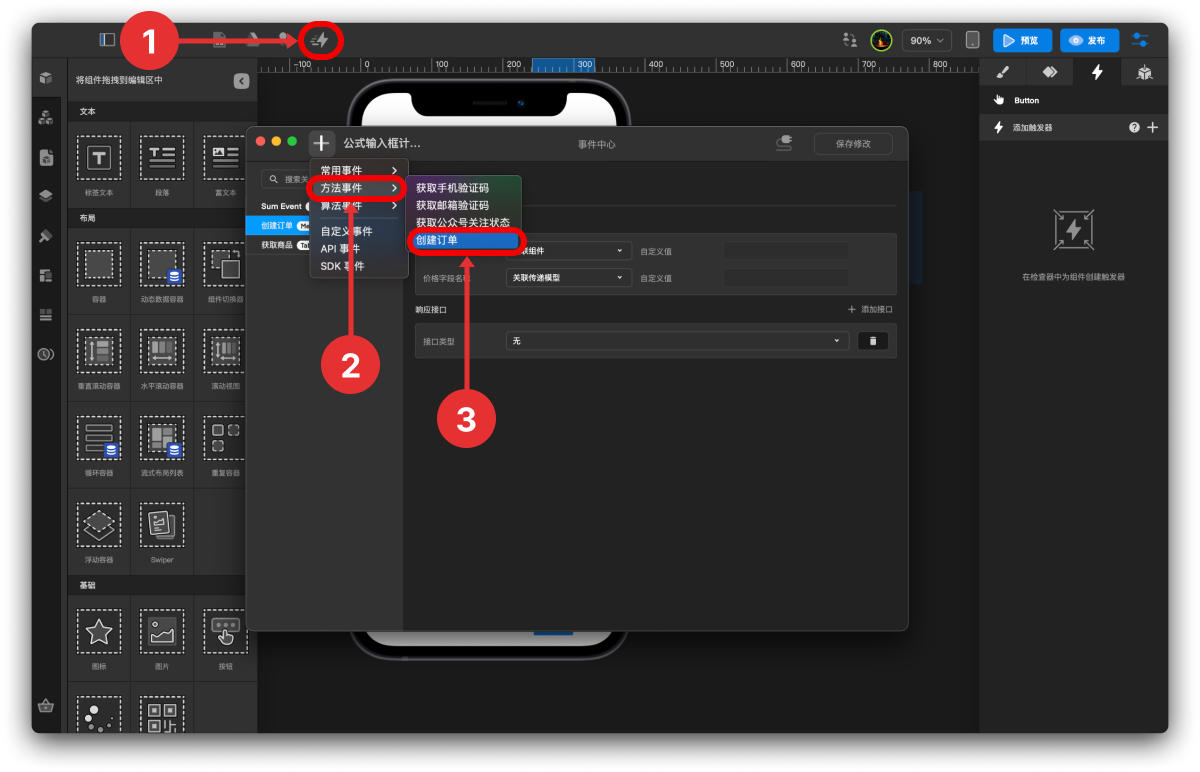The height and width of the screenshot is (772, 1200).
Task: Click the second 自定义值 input field
Action: coord(785,278)
